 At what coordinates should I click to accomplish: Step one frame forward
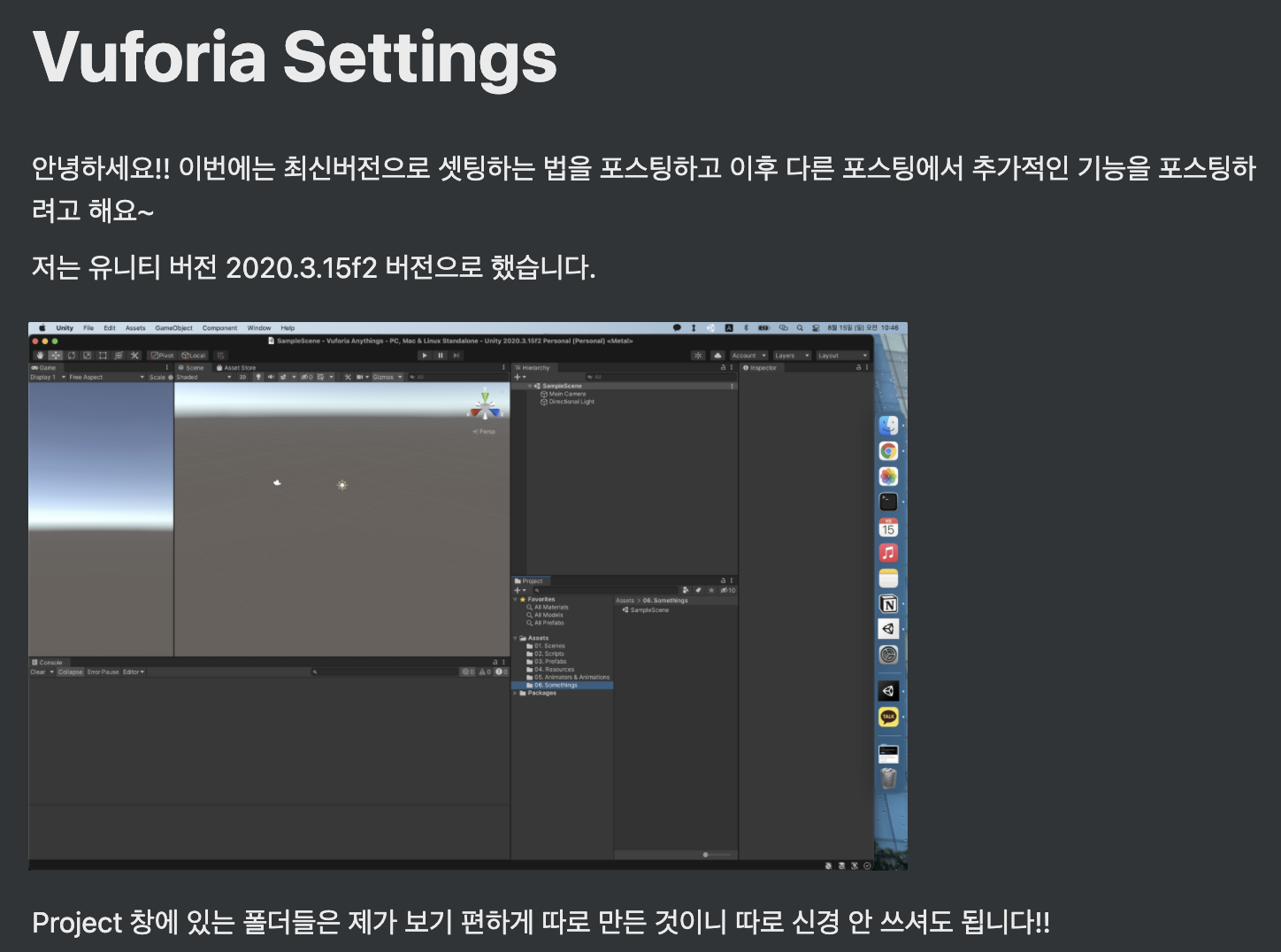[x=456, y=355]
